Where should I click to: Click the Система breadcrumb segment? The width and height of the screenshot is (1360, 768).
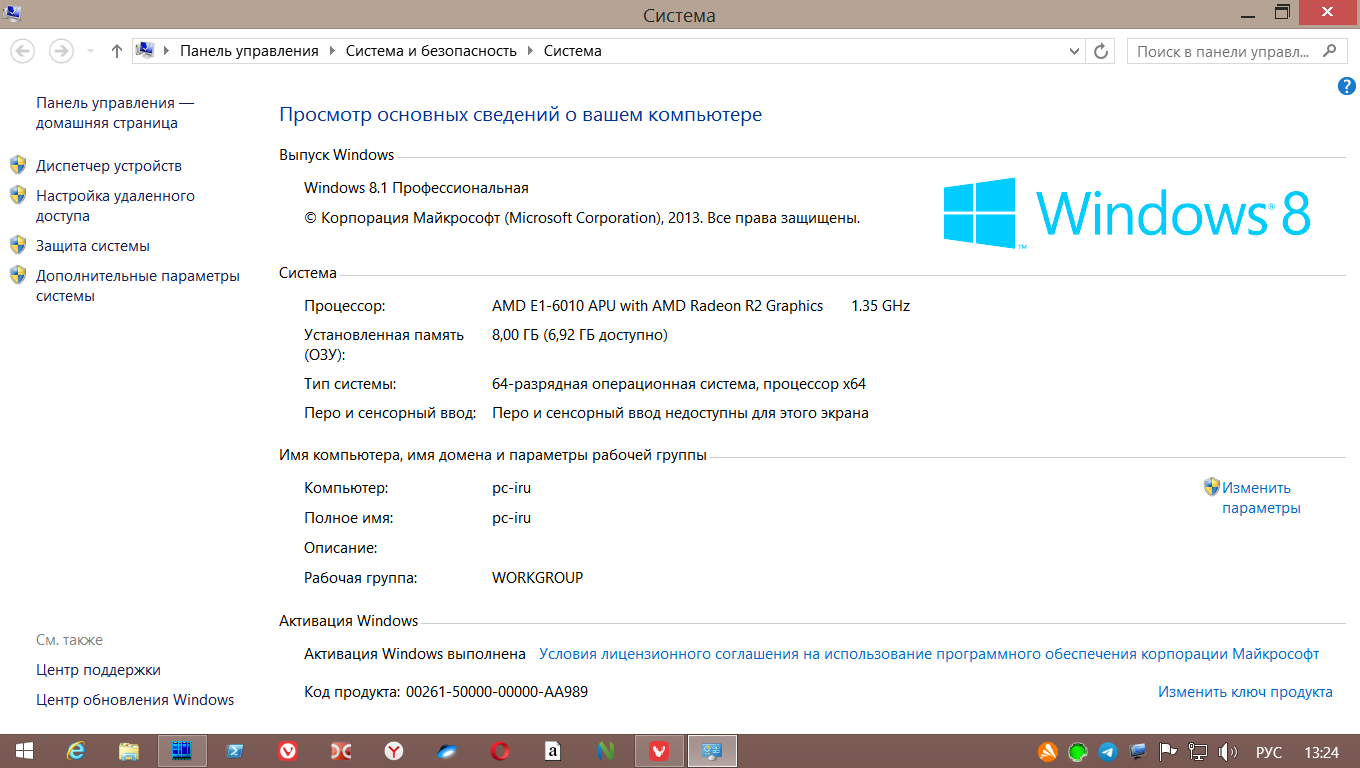[573, 51]
